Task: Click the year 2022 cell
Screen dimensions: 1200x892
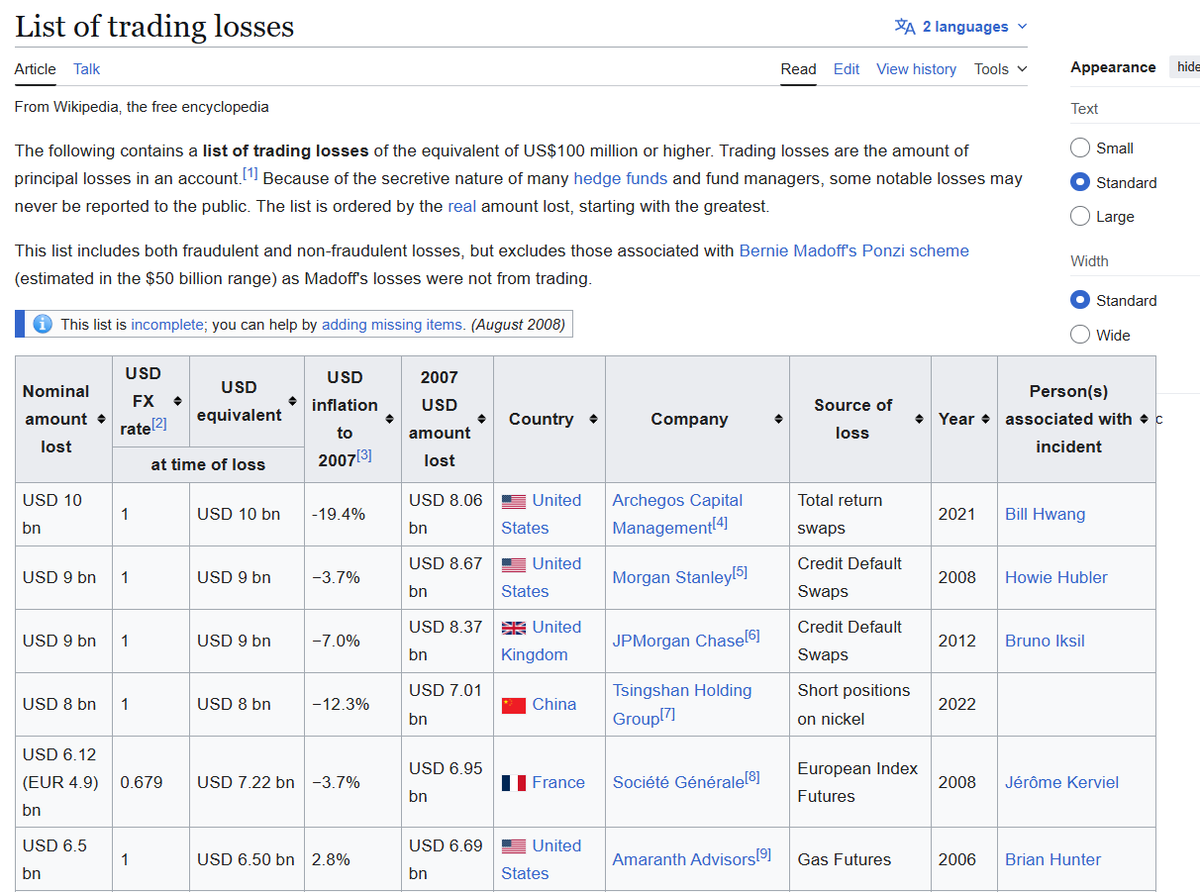Action: pos(964,704)
